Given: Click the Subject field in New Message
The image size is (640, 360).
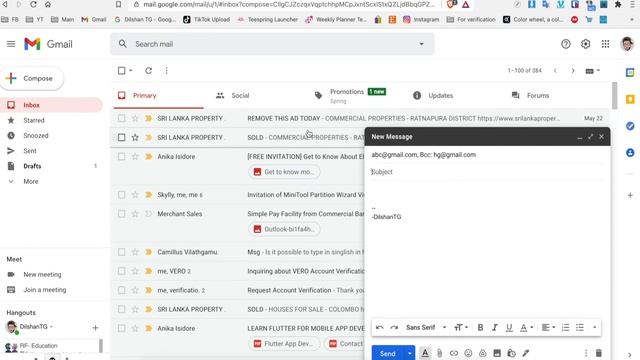Looking at the screenshot, I should pos(487,172).
